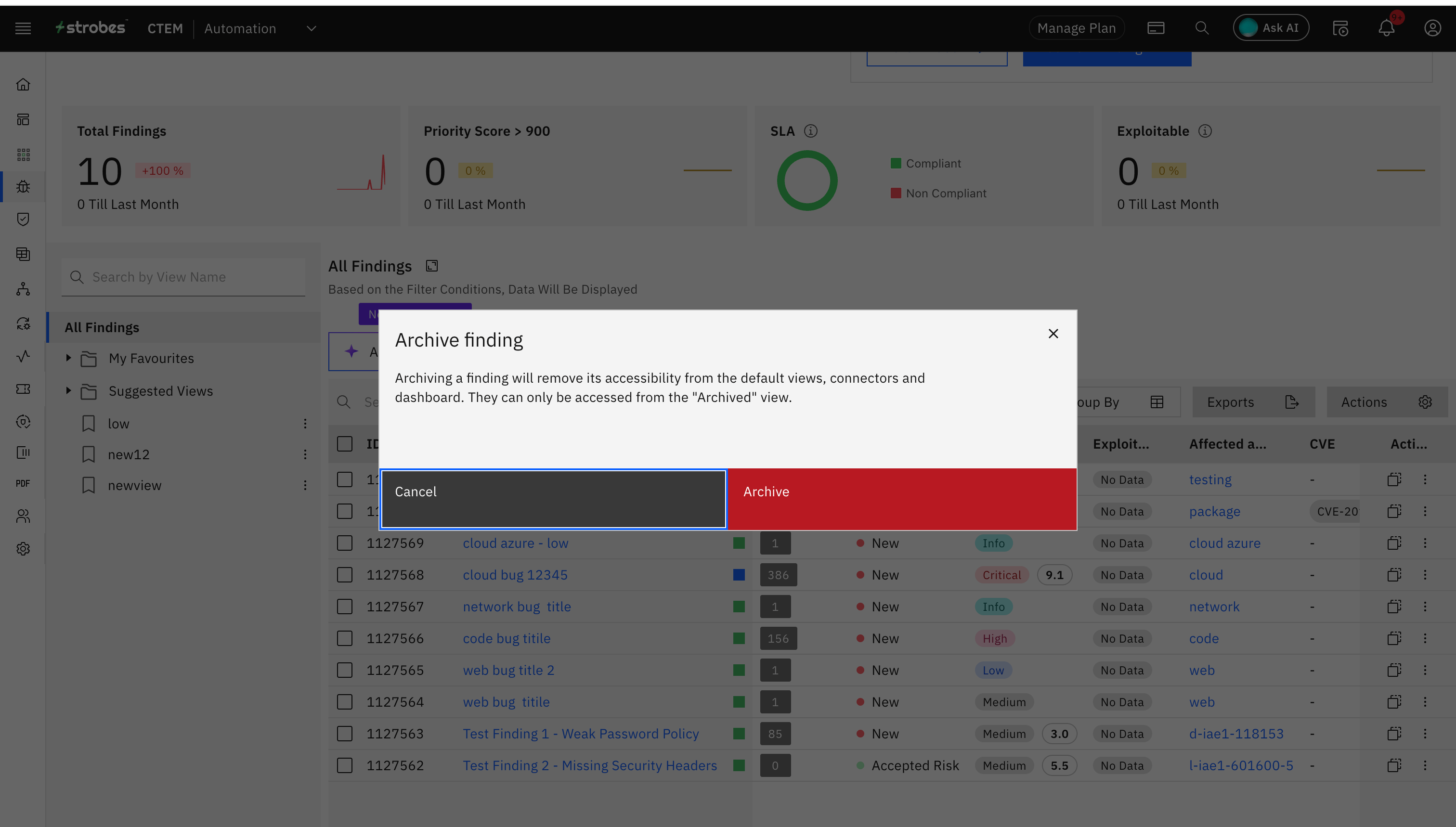Select the checkbox for finding 1127562

[344, 766]
